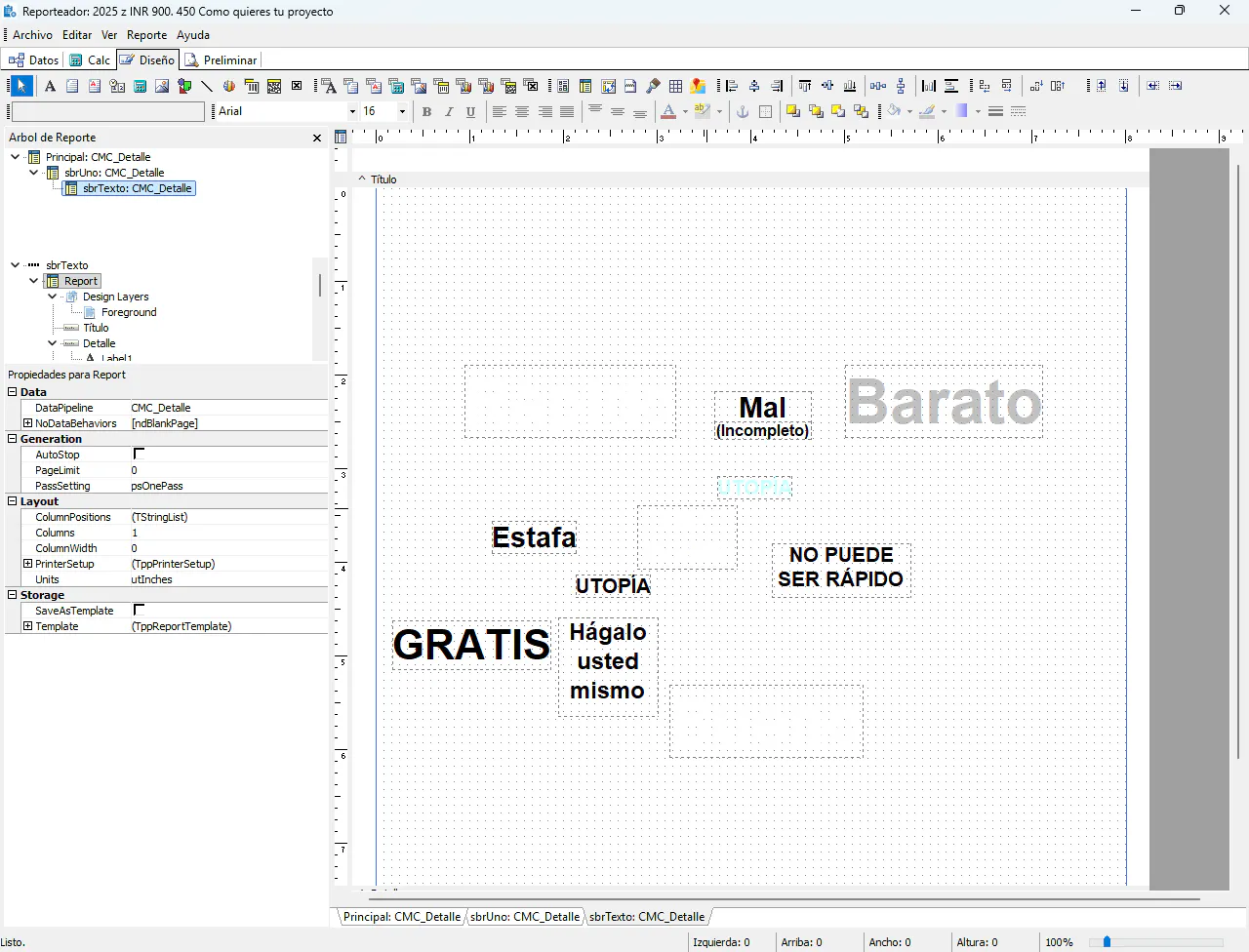
Task: Toggle the SaveAsTemplate checkbox
Action: 139,610
